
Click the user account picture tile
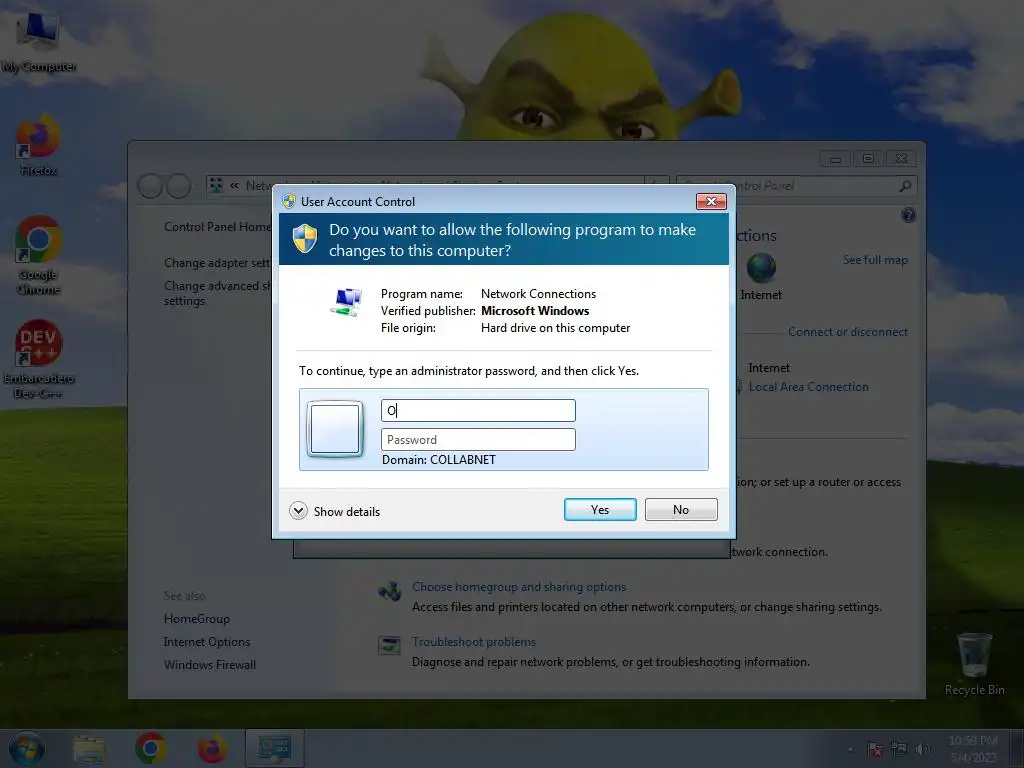pyautogui.click(x=335, y=428)
